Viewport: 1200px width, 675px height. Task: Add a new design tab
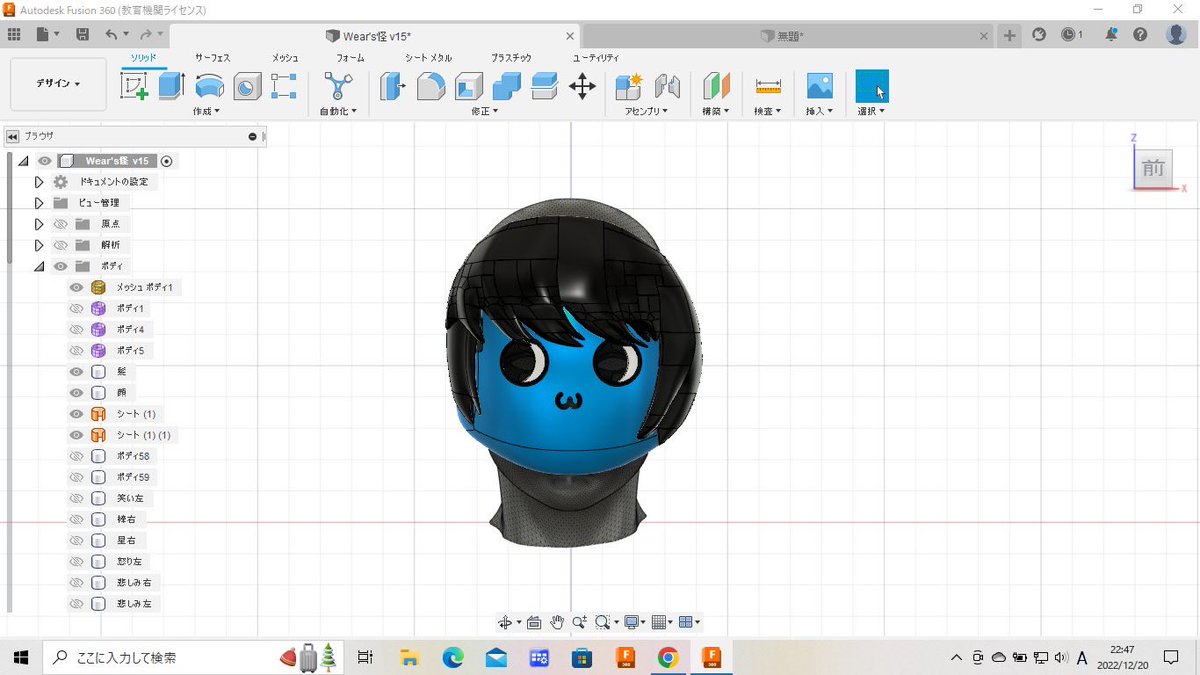click(x=1009, y=35)
